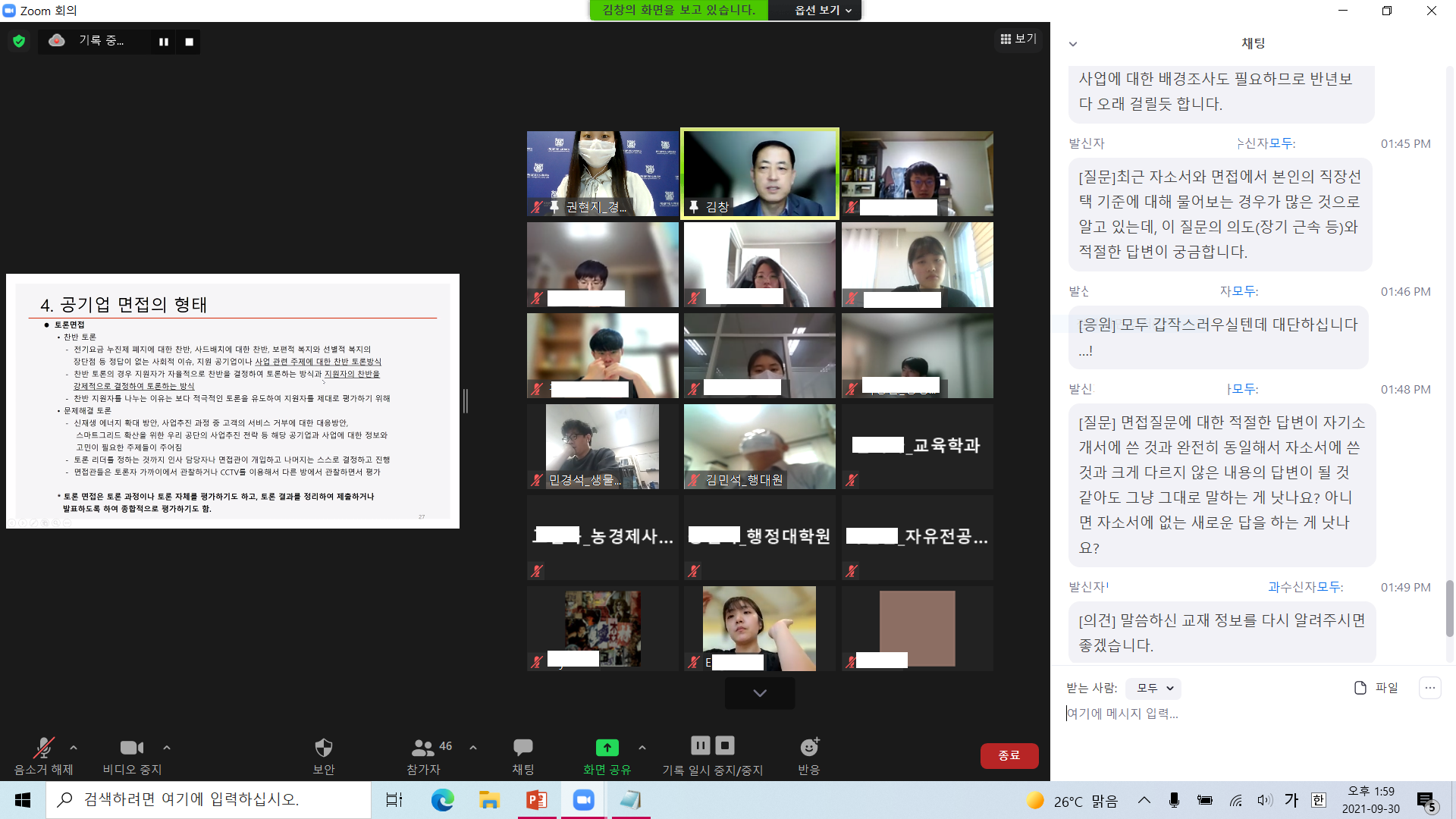Stop the cloud recording in top bar
This screenshot has width=1456, height=819.
pyautogui.click(x=190, y=42)
